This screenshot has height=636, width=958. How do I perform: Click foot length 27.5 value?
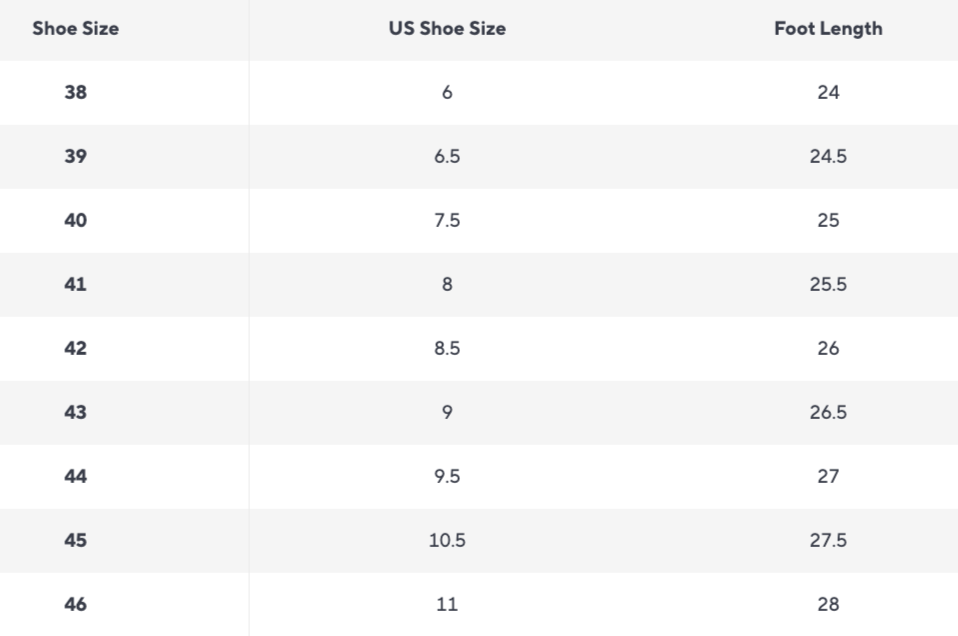click(x=828, y=541)
